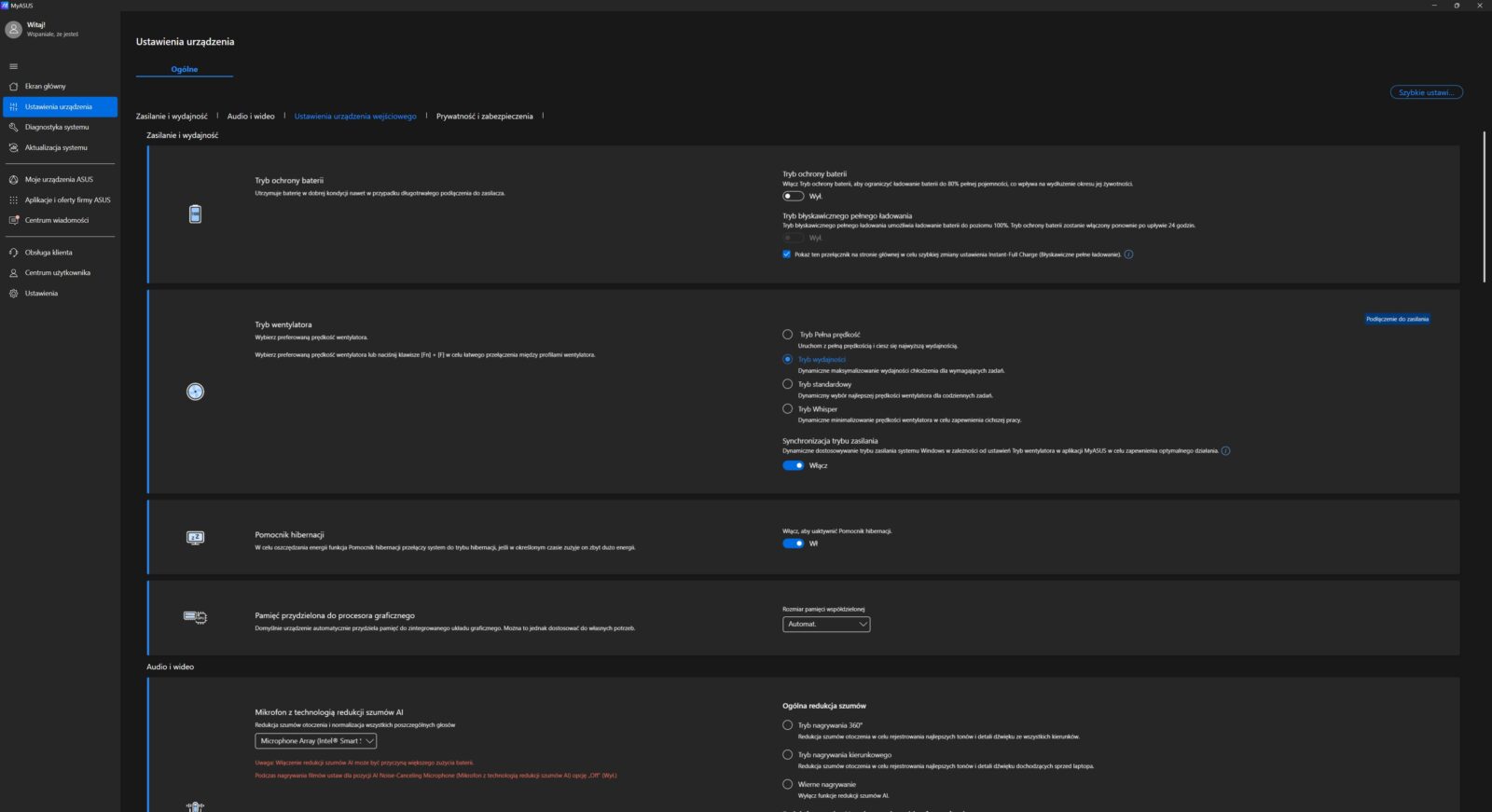Toggle Tryb ochrony baterii switch
Viewport: 1492px width, 812px height.
(x=793, y=197)
